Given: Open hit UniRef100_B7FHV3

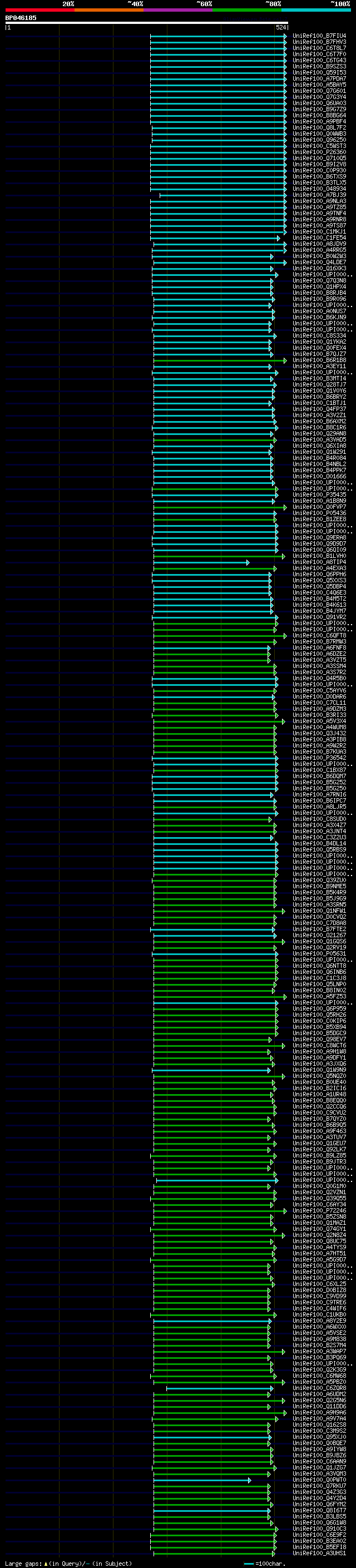Looking at the screenshot, I should [x=319, y=42].
